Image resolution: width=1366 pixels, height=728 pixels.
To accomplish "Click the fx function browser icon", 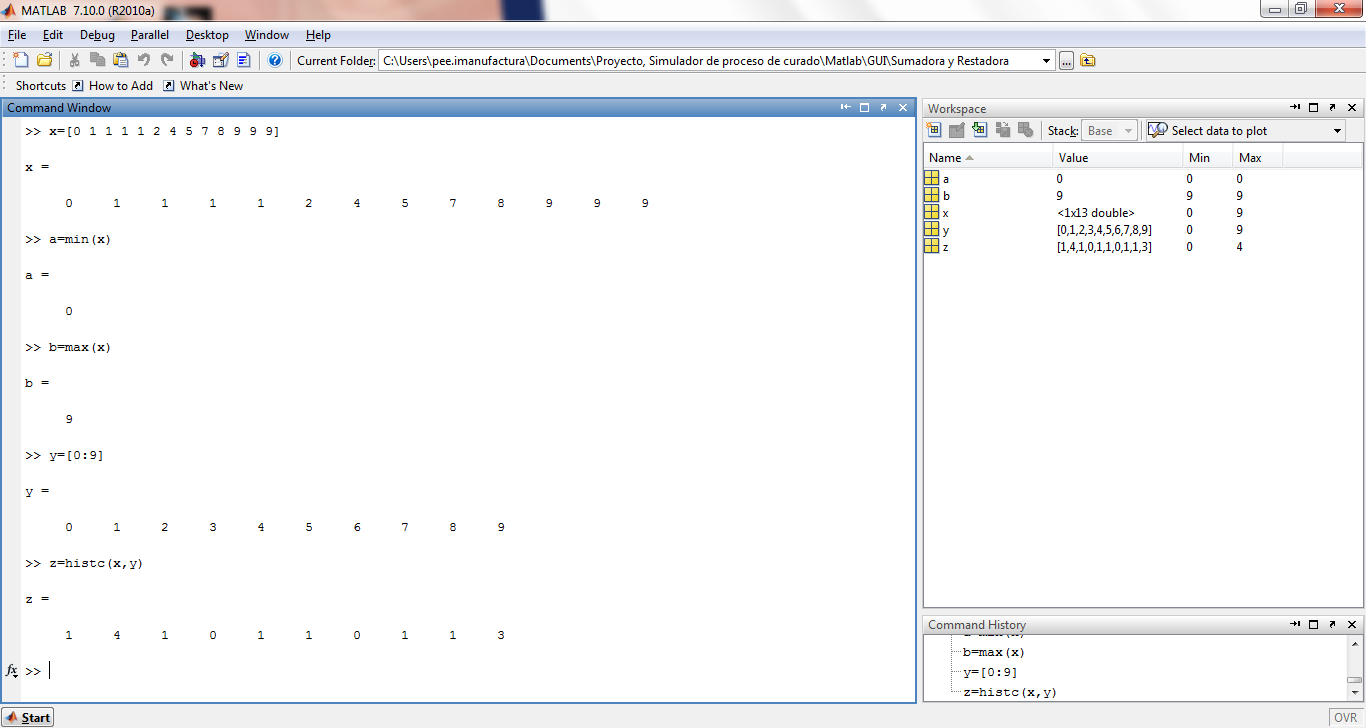I will tap(12, 670).
